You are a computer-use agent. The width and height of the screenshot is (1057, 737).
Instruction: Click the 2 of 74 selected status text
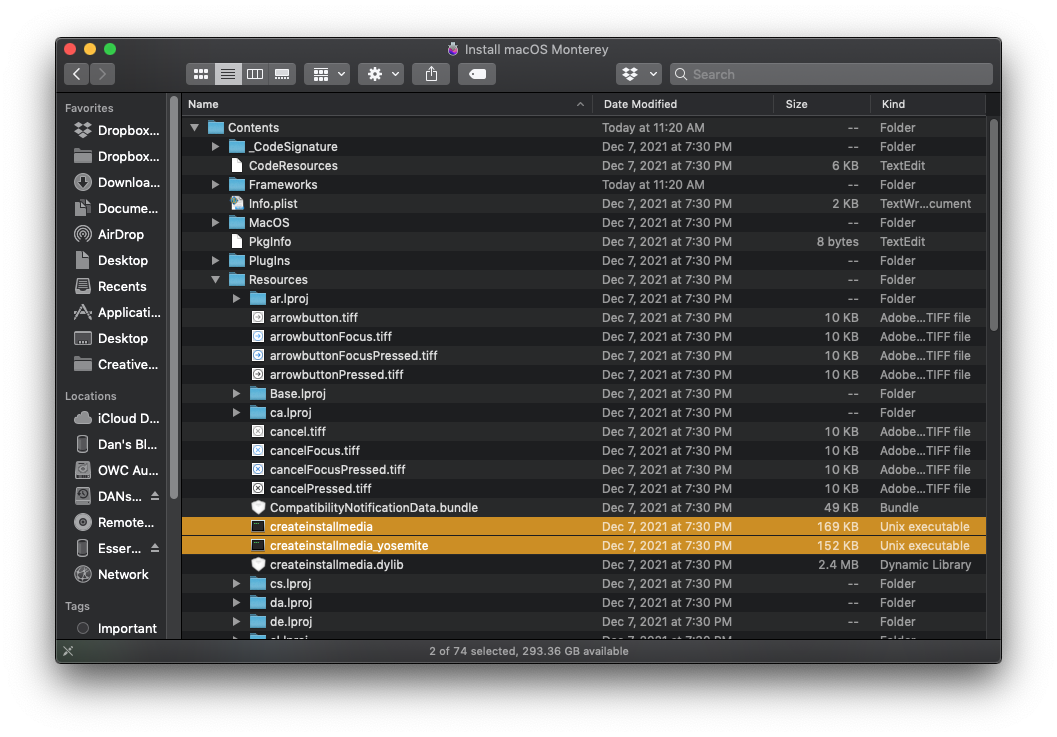(528, 651)
